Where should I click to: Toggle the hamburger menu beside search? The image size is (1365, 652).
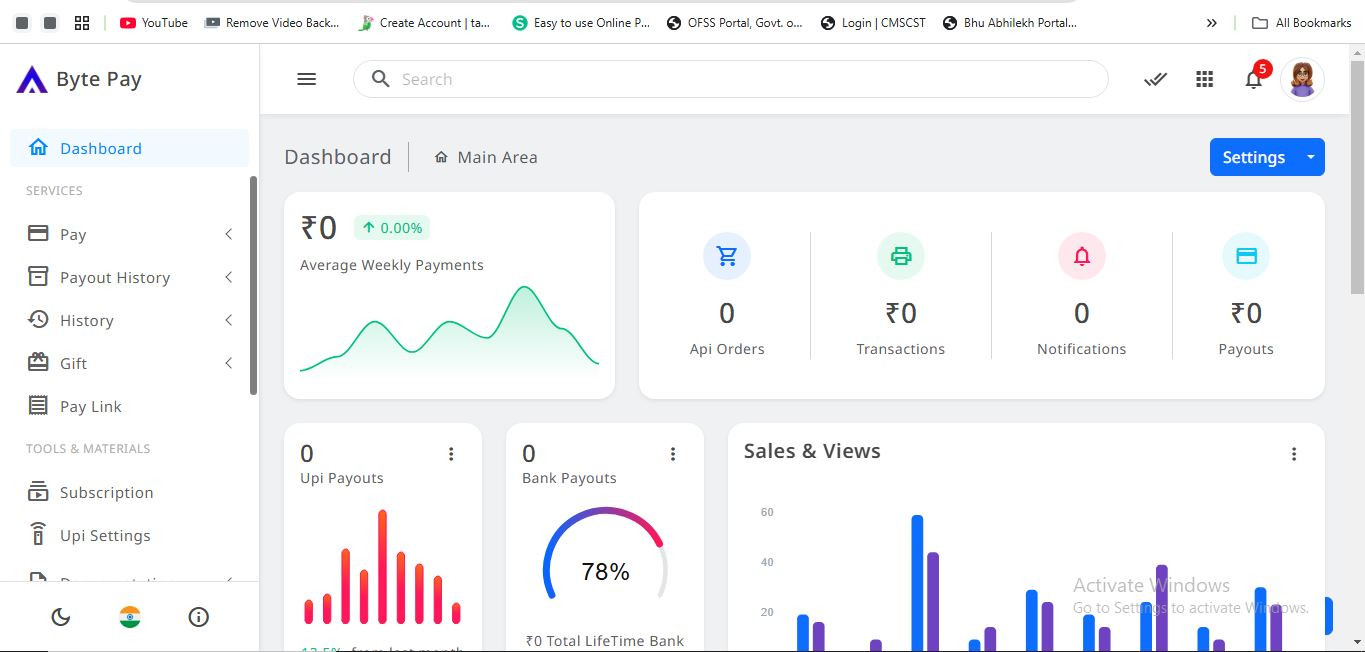[306, 79]
